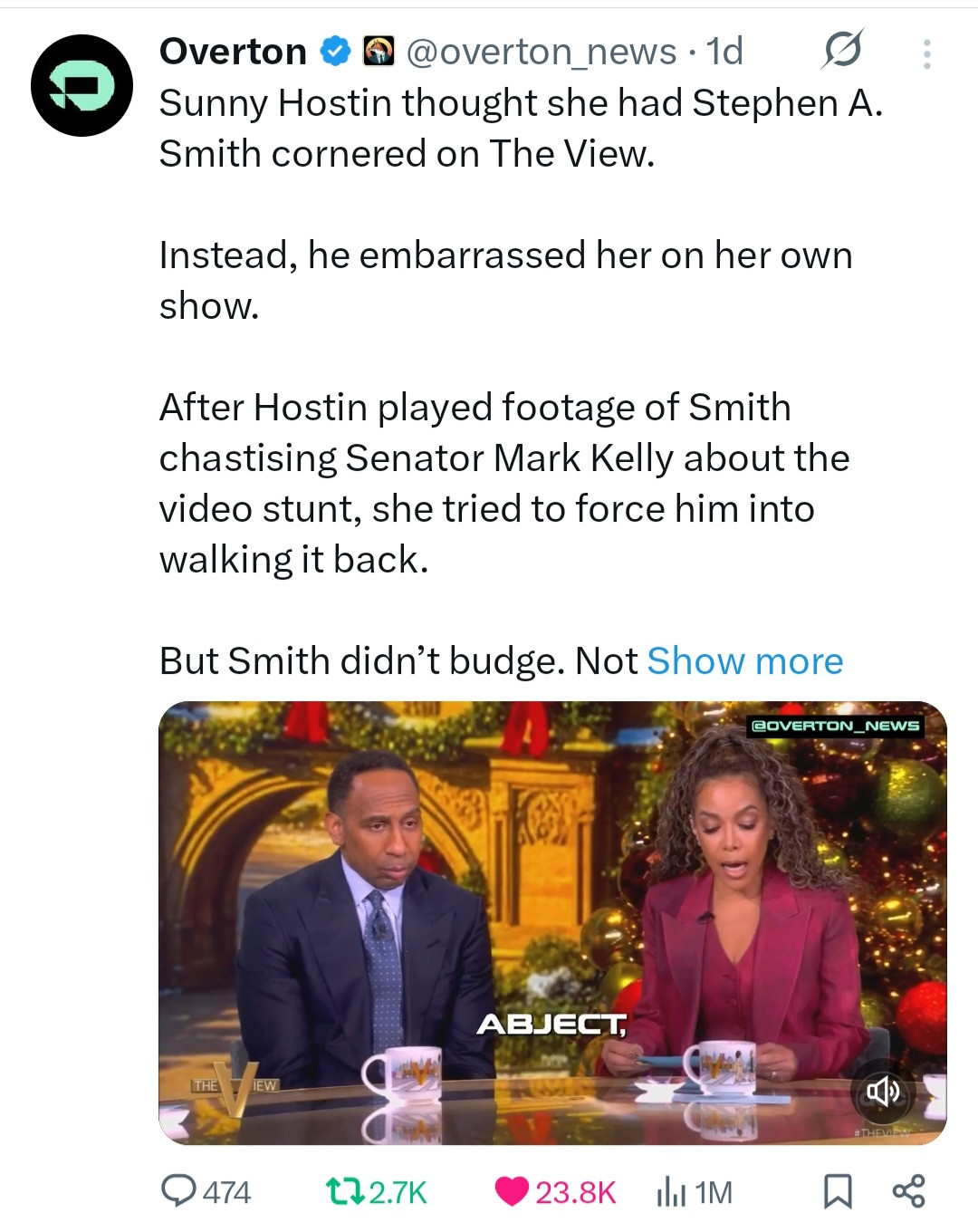This screenshot has width=978, height=1232.
Task: Play the video of The View clip
Action: pyautogui.click(x=552, y=923)
